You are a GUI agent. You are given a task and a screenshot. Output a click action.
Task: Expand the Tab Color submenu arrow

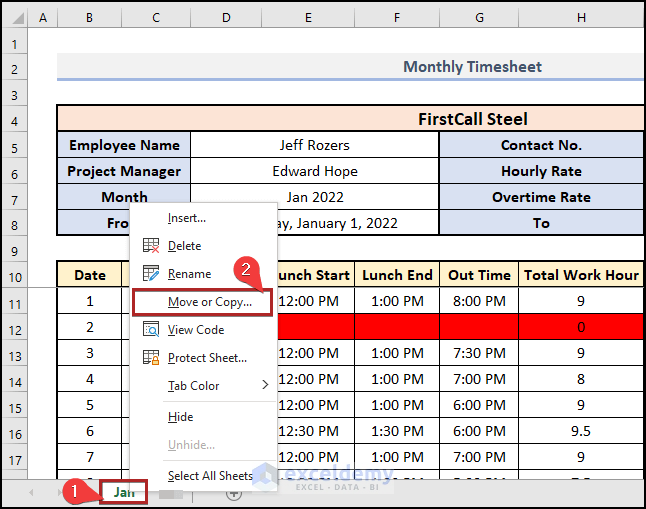tap(265, 385)
